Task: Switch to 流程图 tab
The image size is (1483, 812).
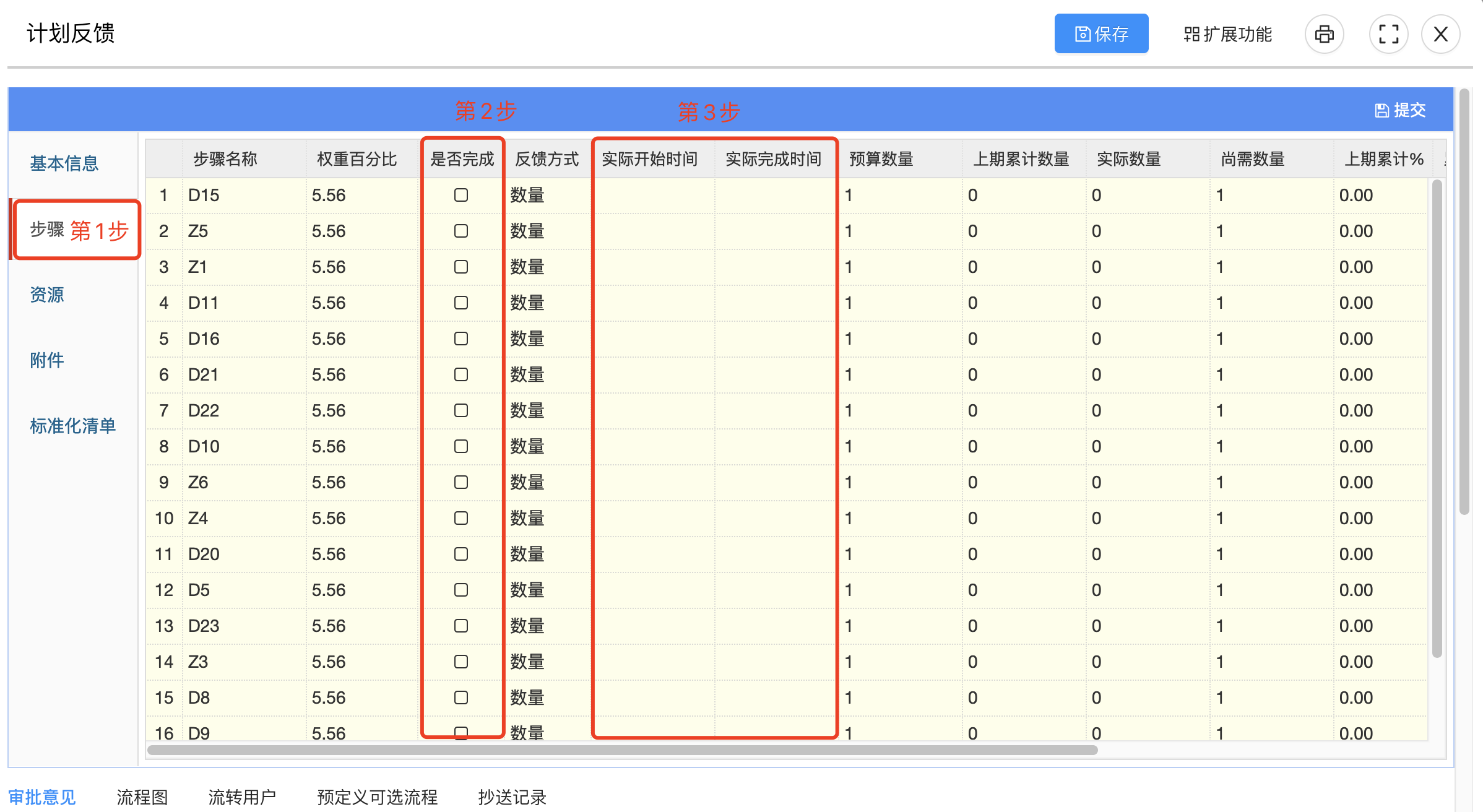Action: tap(142, 797)
